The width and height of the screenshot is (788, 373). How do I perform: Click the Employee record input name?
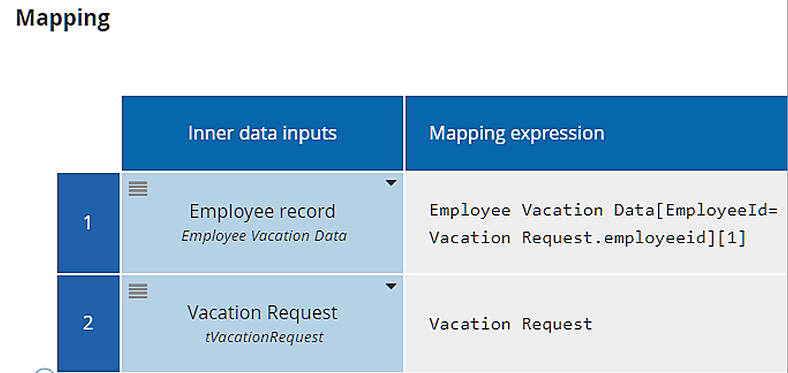pyautogui.click(x=262, y=211)
